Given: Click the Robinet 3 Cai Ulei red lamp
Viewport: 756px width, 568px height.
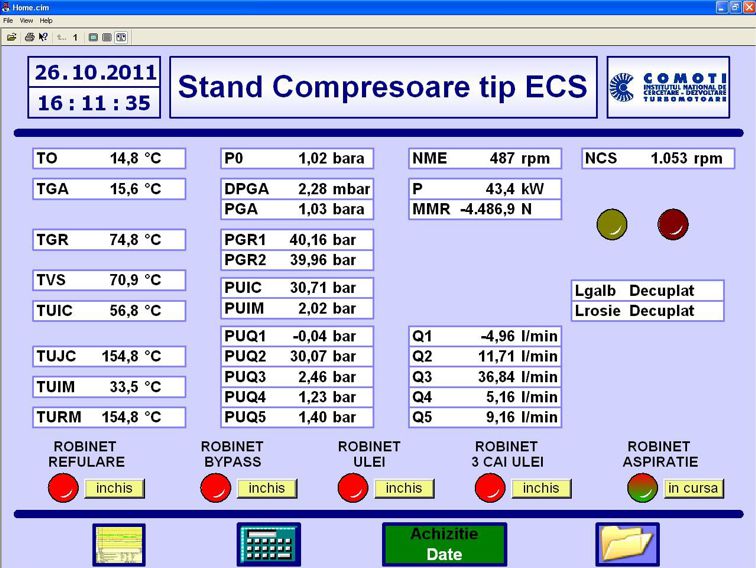Looking at the screenshot, I should pyautogui.click(x=490, y=488).
